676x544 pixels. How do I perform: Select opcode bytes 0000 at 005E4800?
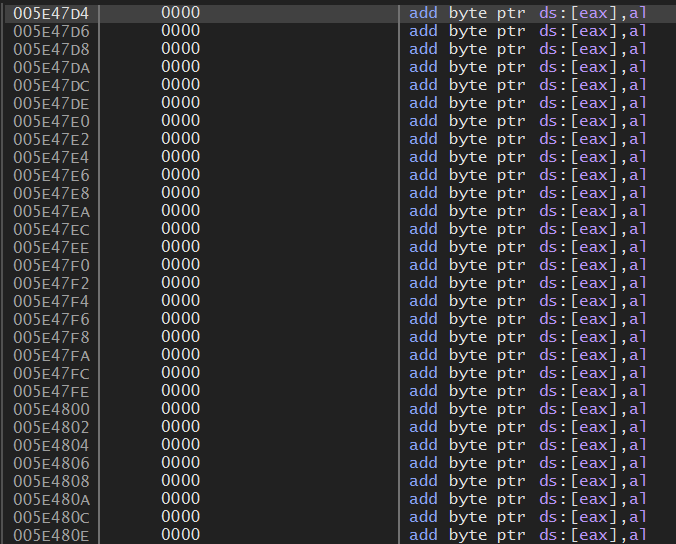coord(181,409)
